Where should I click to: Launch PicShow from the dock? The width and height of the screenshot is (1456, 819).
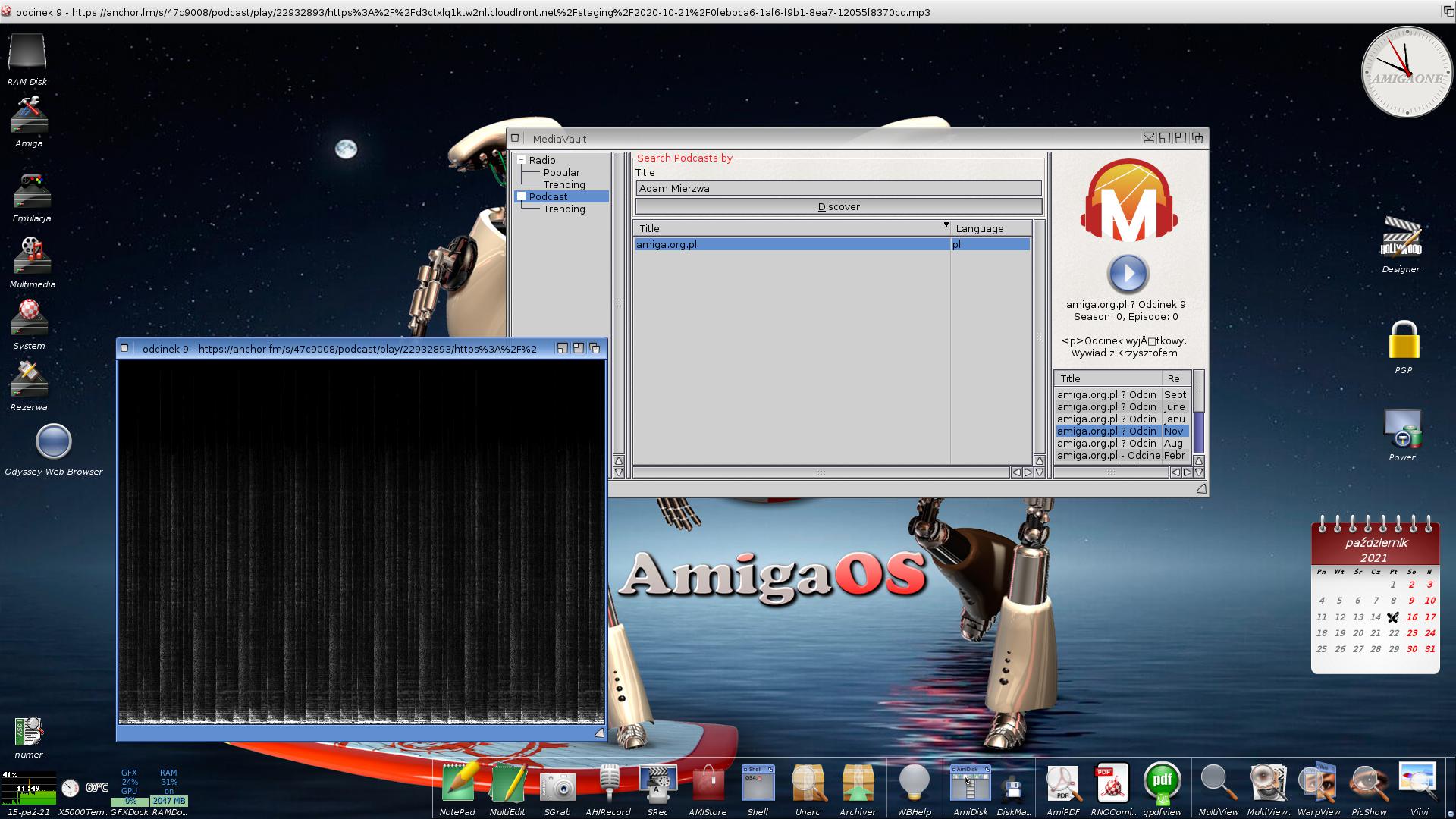(x=1369, y=785)
